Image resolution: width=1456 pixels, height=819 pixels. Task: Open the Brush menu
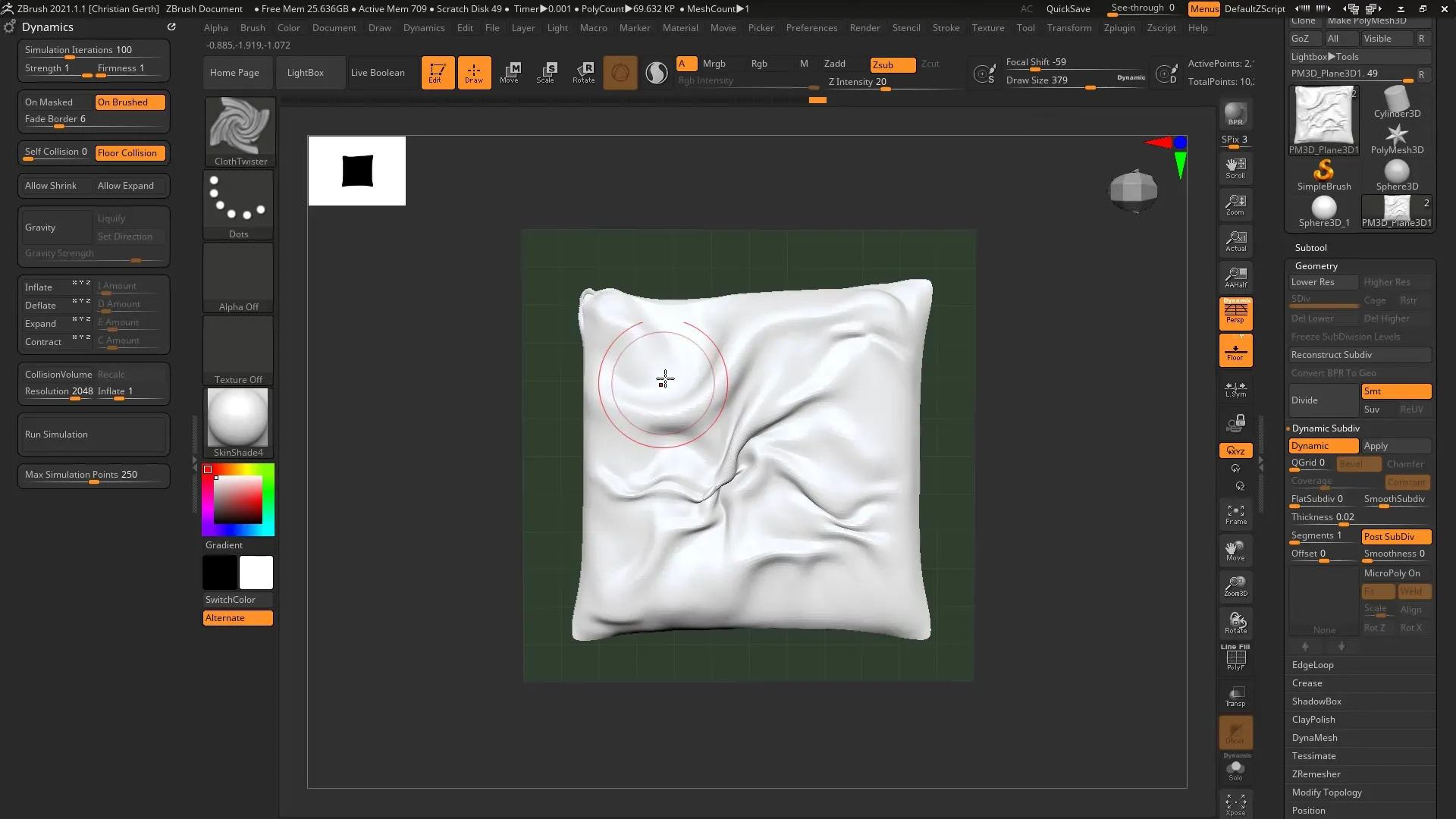pyautogui.click(x=253, y=28)
